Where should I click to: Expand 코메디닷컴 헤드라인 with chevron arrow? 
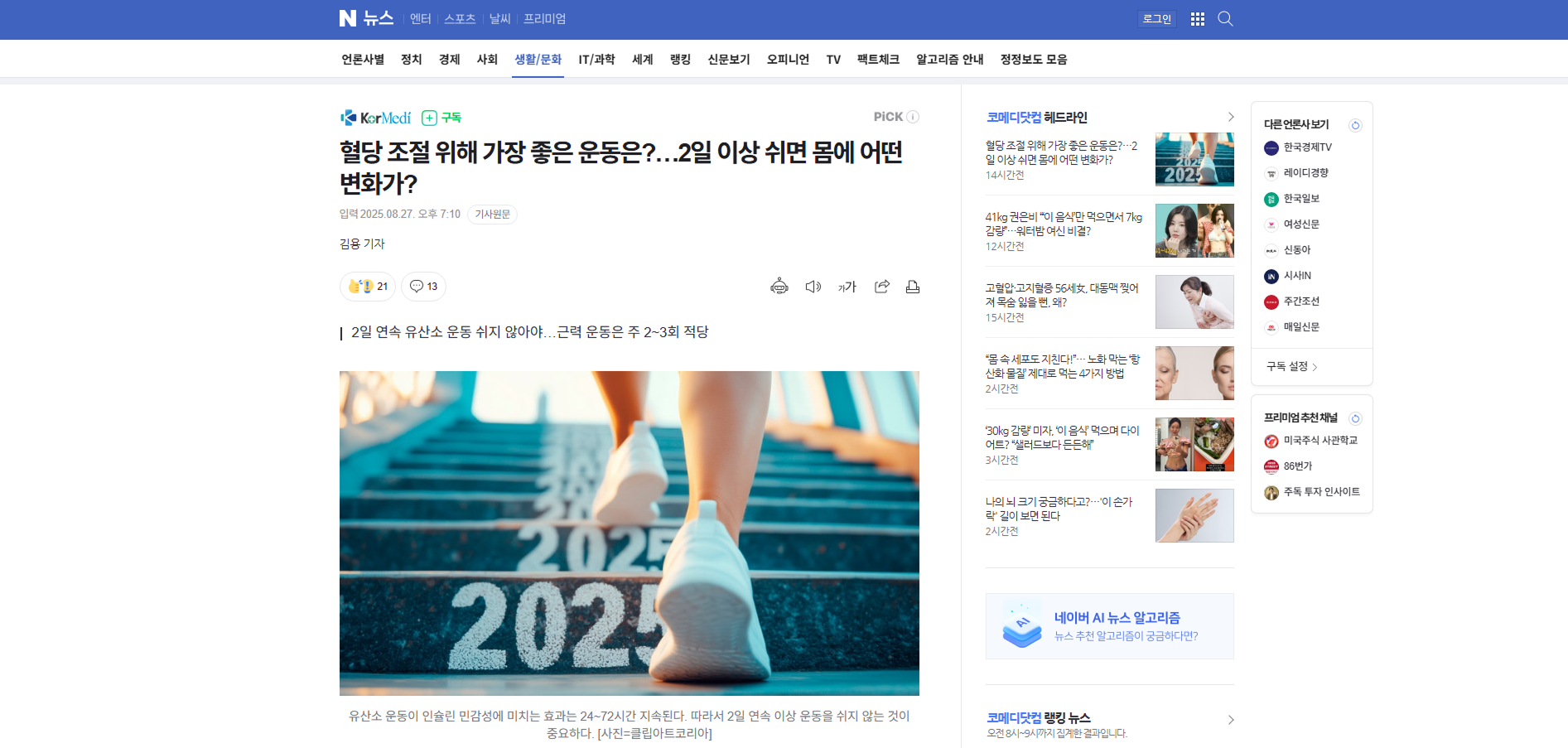1230,118
